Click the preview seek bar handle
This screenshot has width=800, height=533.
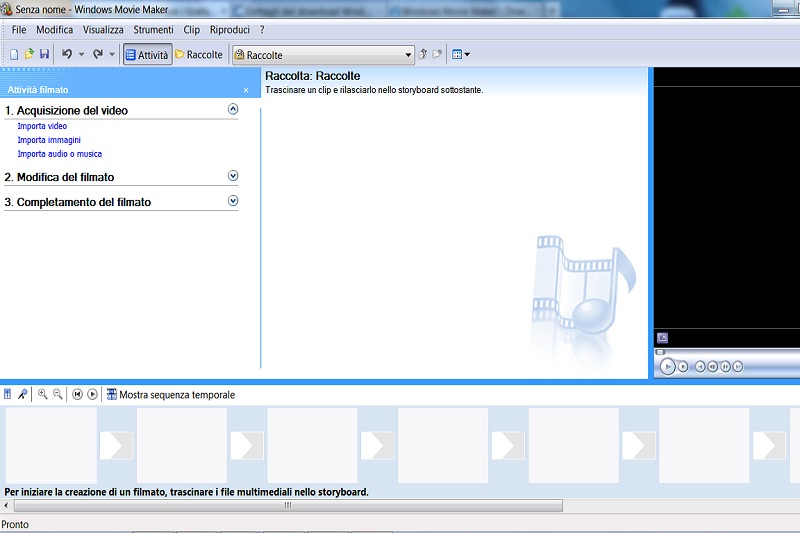pyautogui.click(x=660, y=352)
